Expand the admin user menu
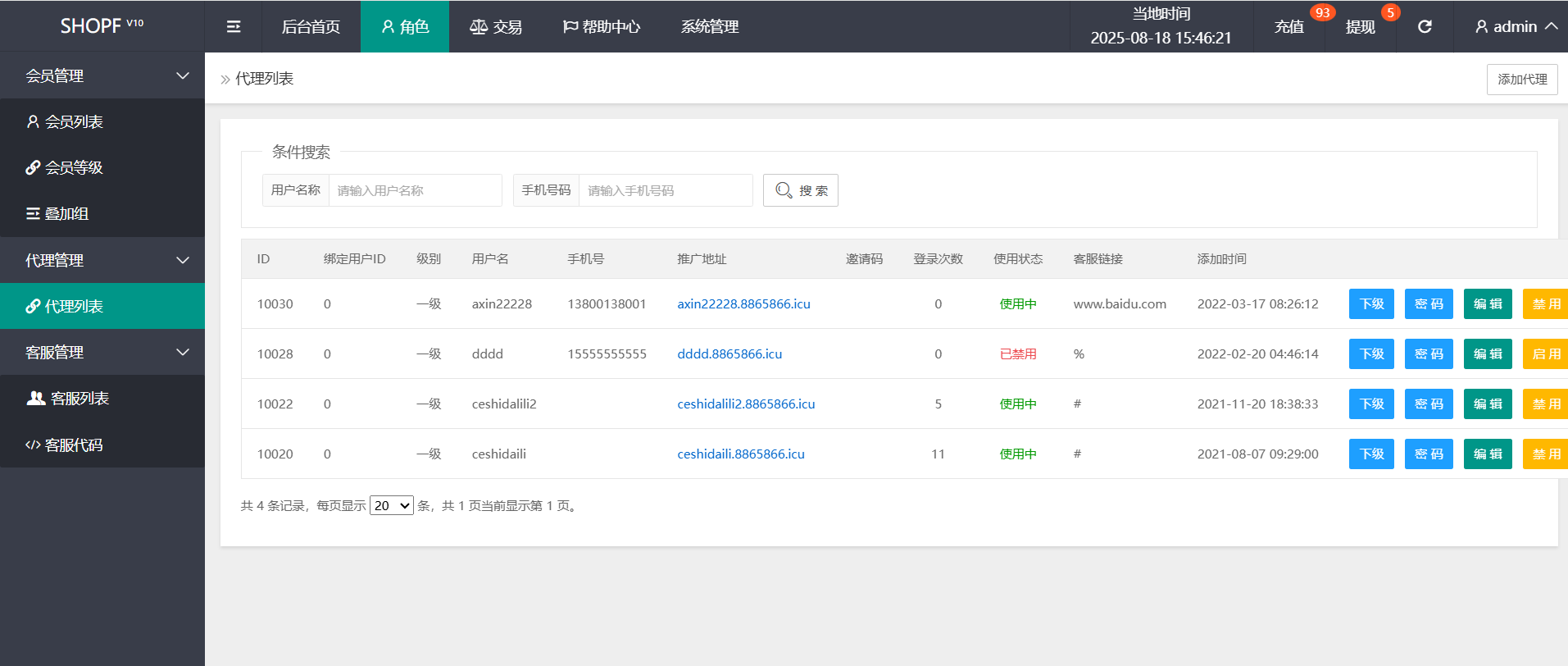Image resolution: width=1568 pixels, height=666 pixels. [1516, 27]
